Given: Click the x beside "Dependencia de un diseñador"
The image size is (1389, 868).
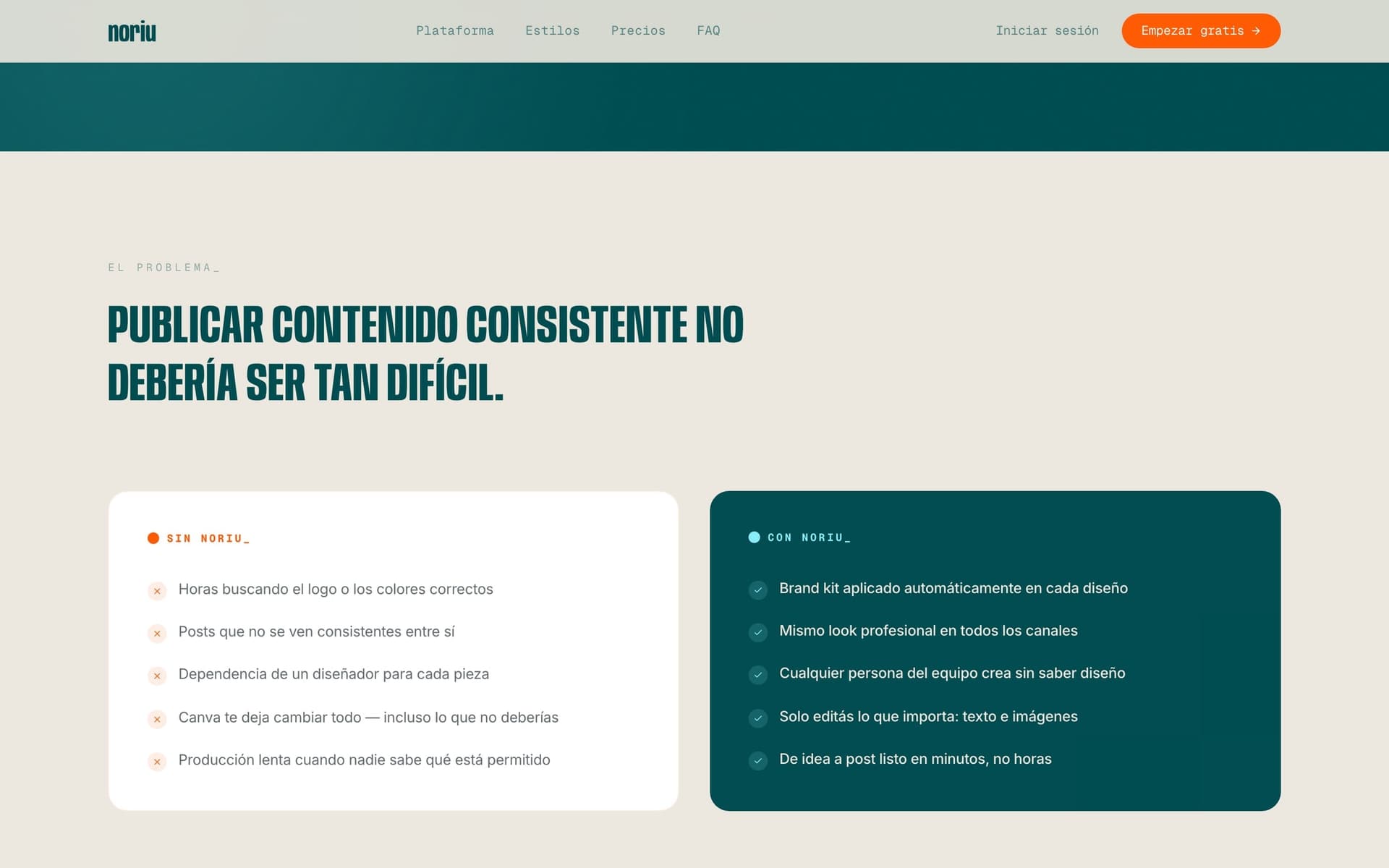Looking at the screenshot, I should point(157,676).
